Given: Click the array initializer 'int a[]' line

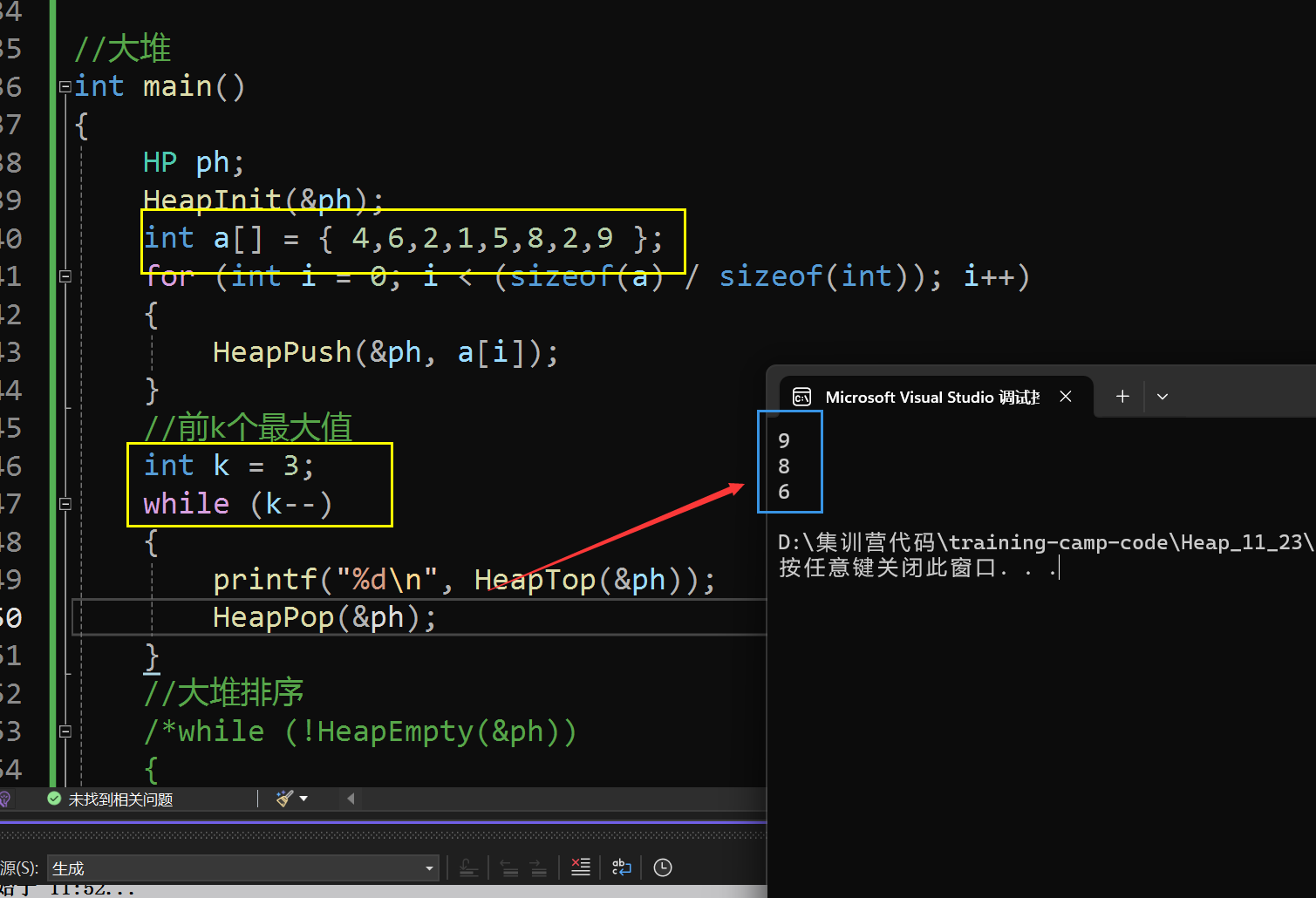Looking at the screenshot, I should tap(403, 238).
